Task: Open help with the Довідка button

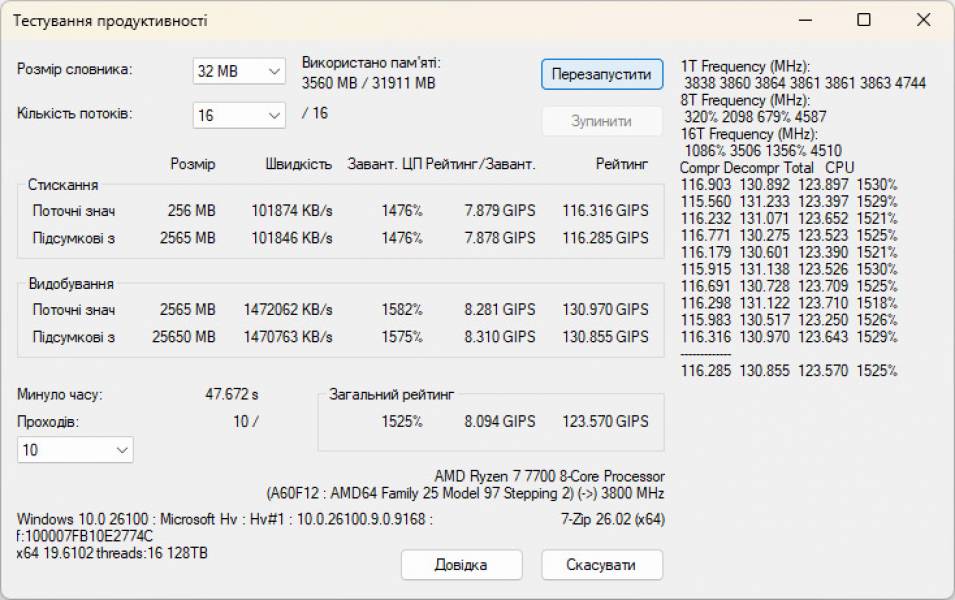Action: pos(461,565)
